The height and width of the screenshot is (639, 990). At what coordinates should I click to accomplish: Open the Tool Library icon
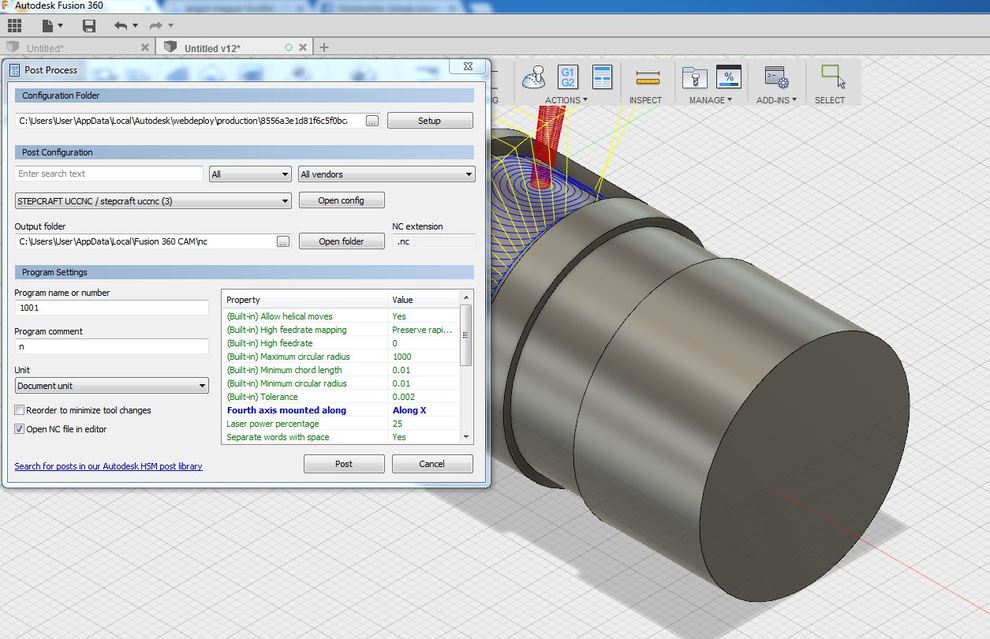pyautogui.click(x=695, y=78)
